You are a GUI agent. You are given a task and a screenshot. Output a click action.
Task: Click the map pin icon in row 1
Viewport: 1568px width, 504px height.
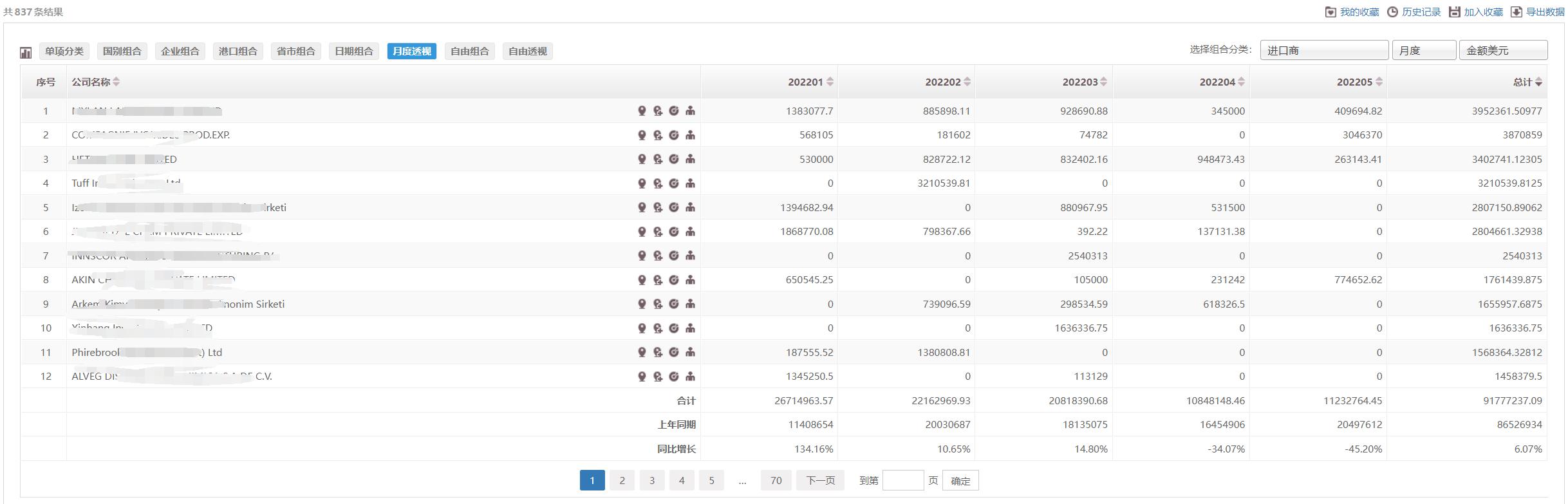coord(642,111)
